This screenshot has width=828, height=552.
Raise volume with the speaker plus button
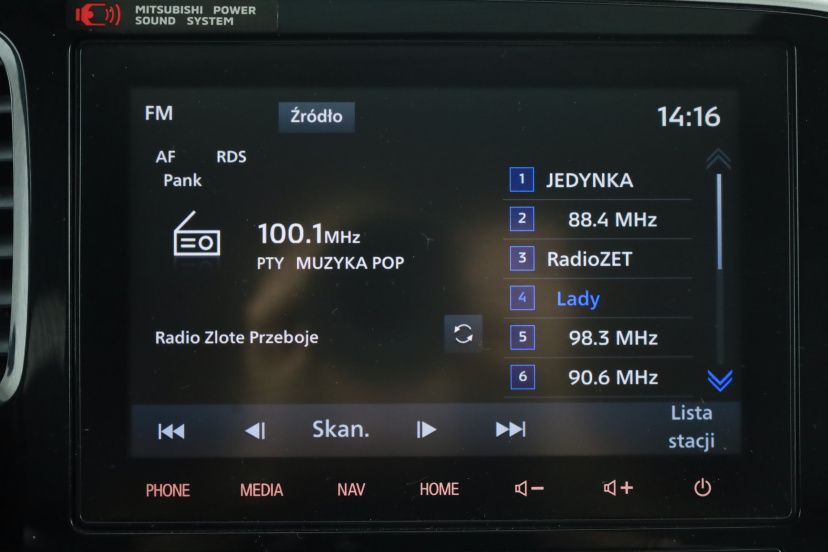pos(618,488)
